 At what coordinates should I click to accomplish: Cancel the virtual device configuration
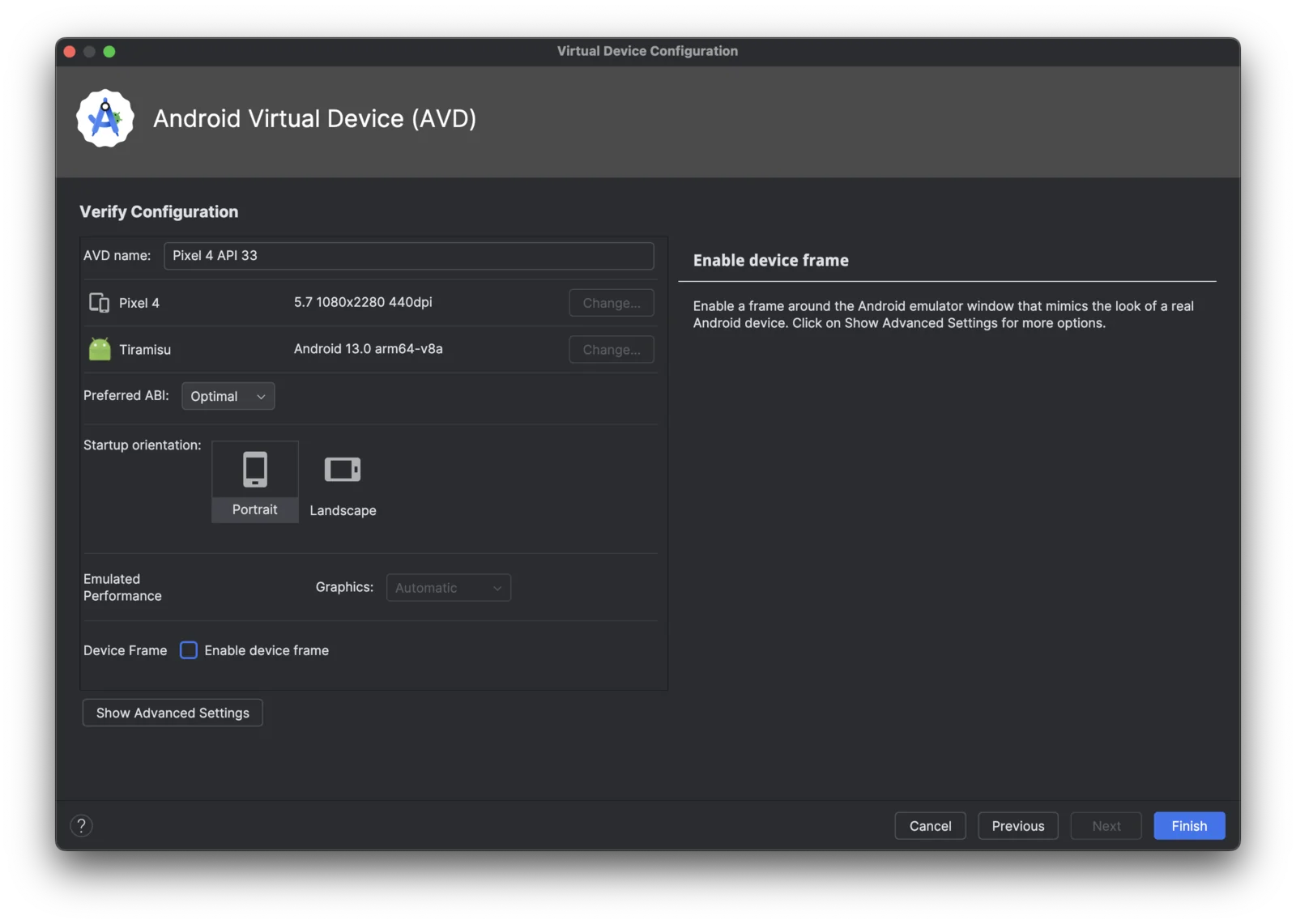click(931, 826)
